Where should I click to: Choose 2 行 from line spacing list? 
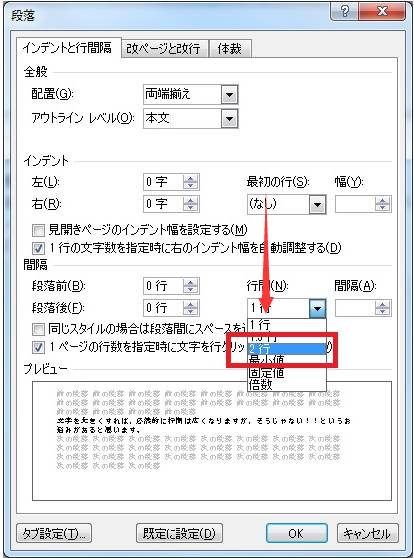(287, 348)
